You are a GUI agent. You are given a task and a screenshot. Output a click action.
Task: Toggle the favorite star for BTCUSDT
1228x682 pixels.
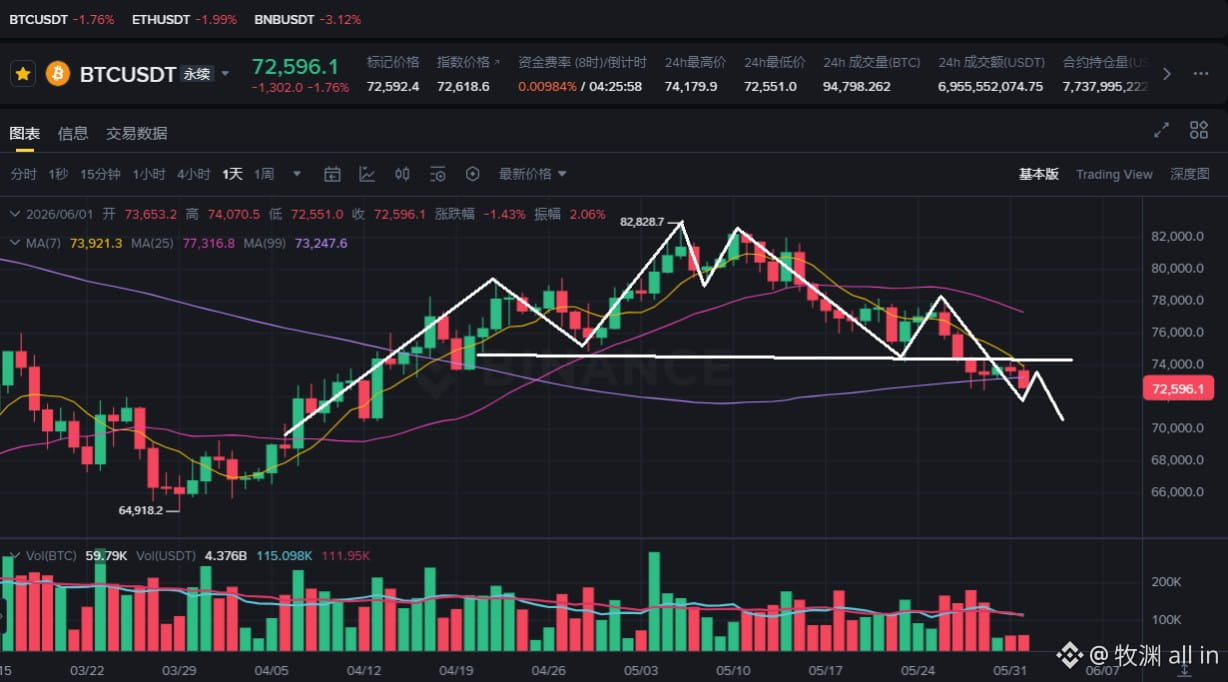pos(23,74)
